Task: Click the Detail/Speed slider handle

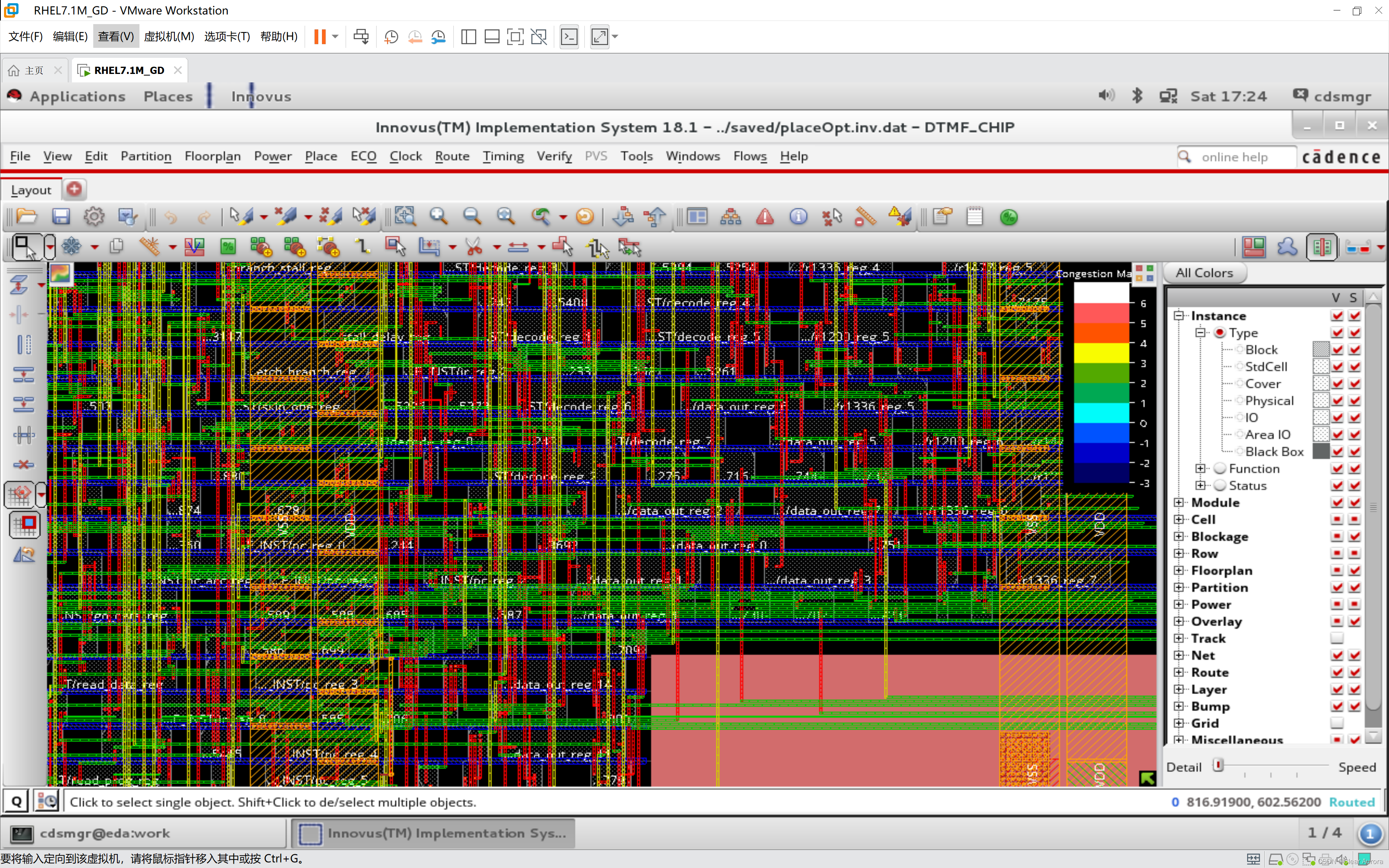Action: point(1218,765)
